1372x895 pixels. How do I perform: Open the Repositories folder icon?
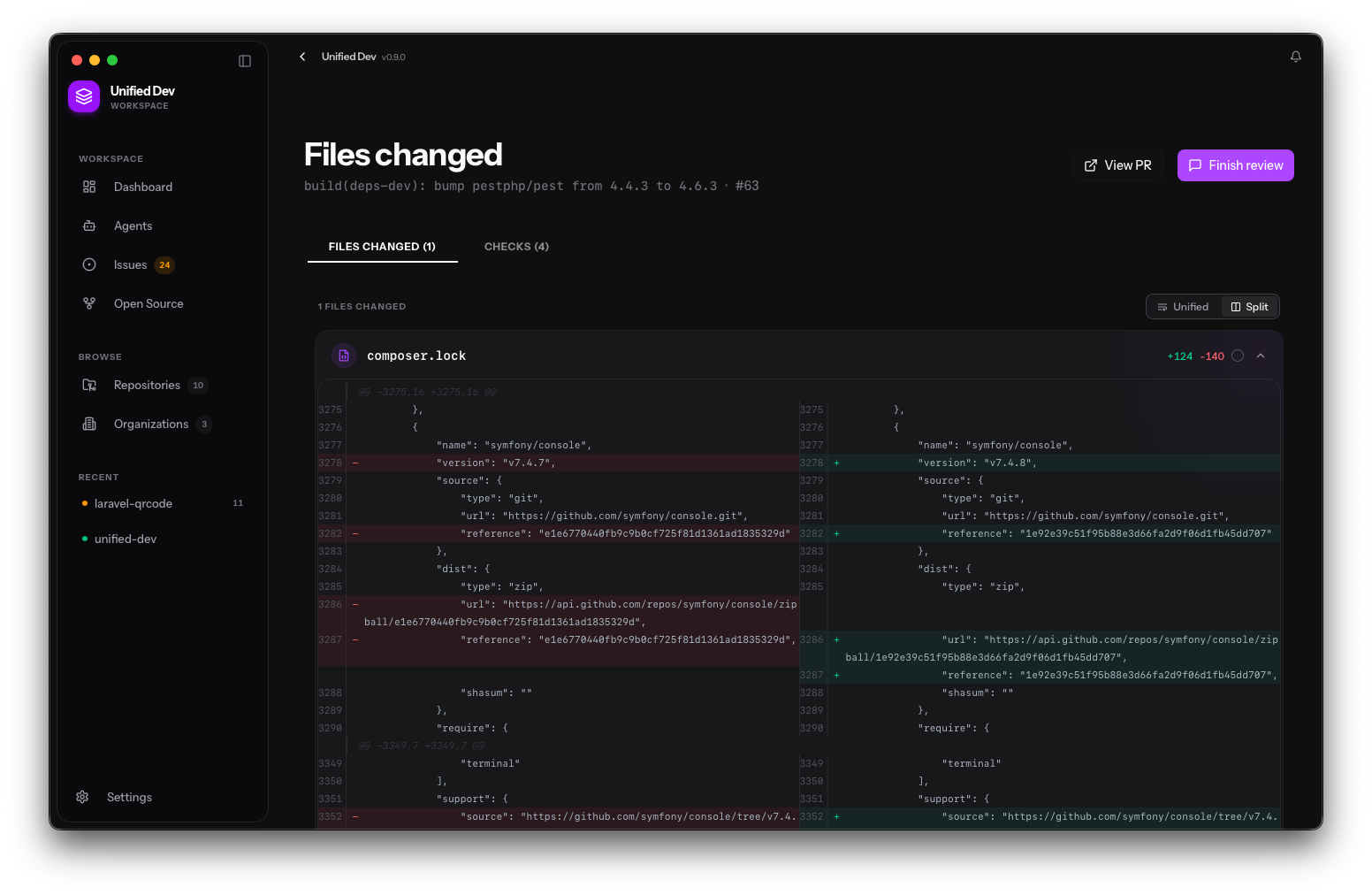click(89, 385)
